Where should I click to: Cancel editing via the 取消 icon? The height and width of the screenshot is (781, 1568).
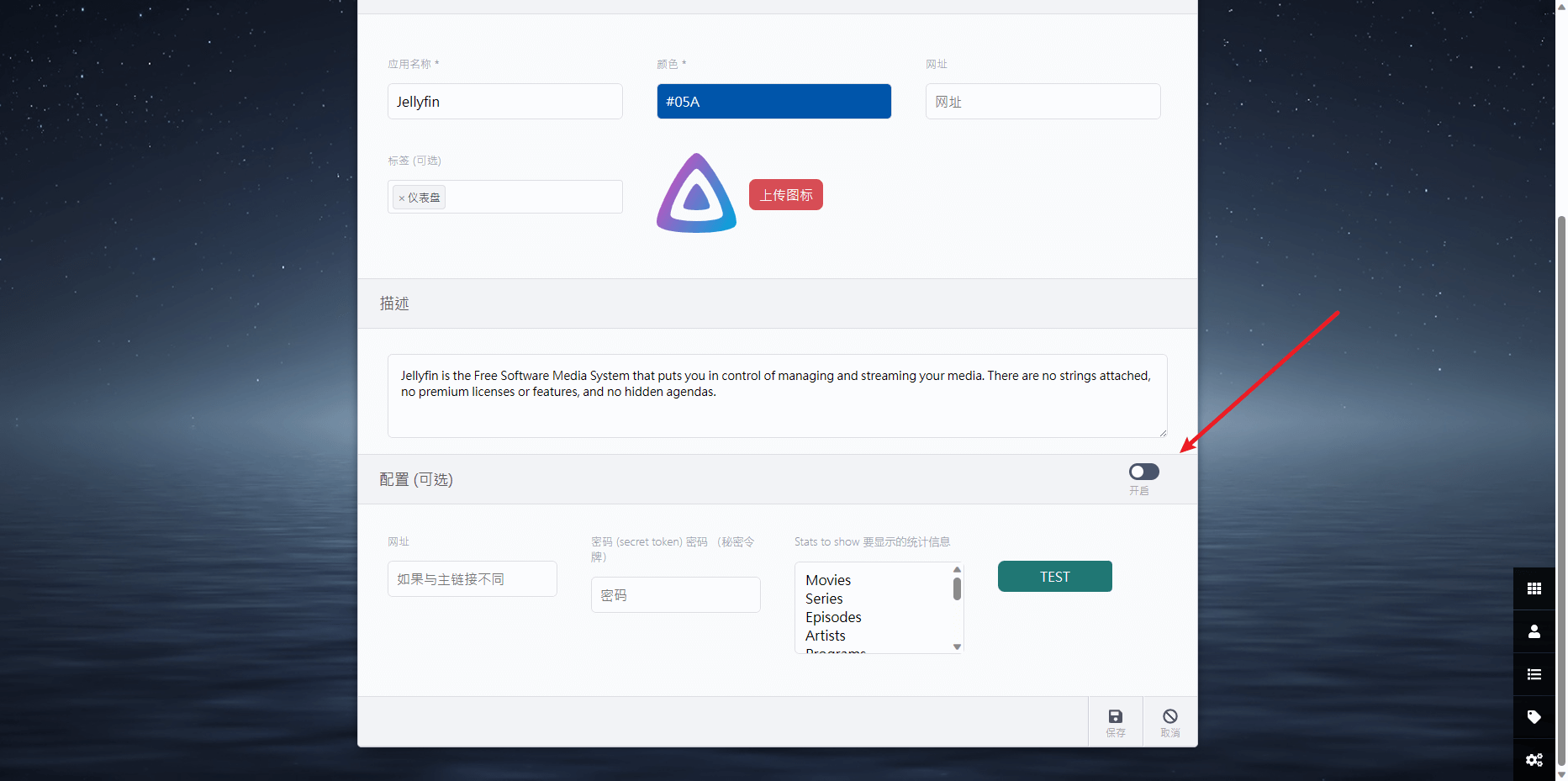coord(1169,720)
